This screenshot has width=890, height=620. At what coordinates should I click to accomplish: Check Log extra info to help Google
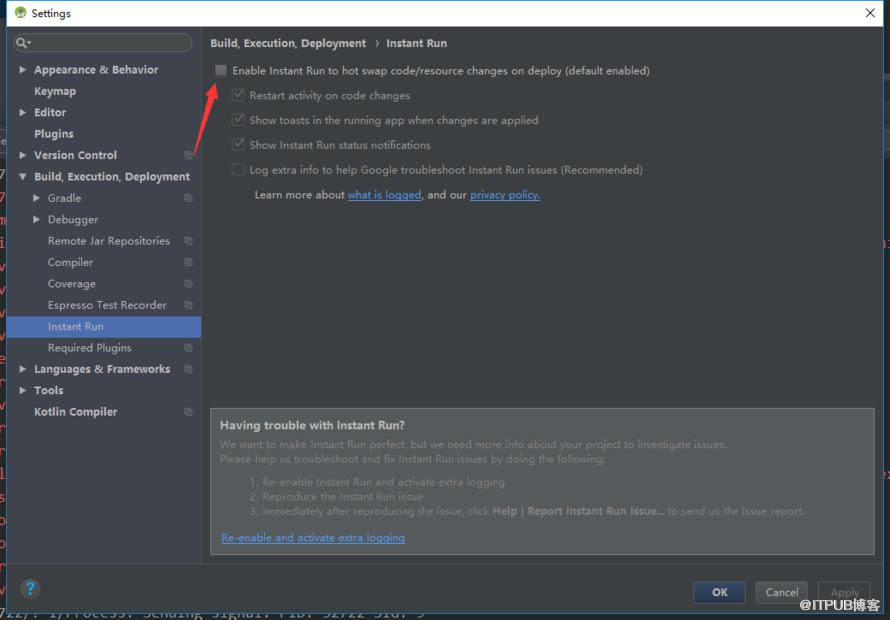tap(238, 170)
